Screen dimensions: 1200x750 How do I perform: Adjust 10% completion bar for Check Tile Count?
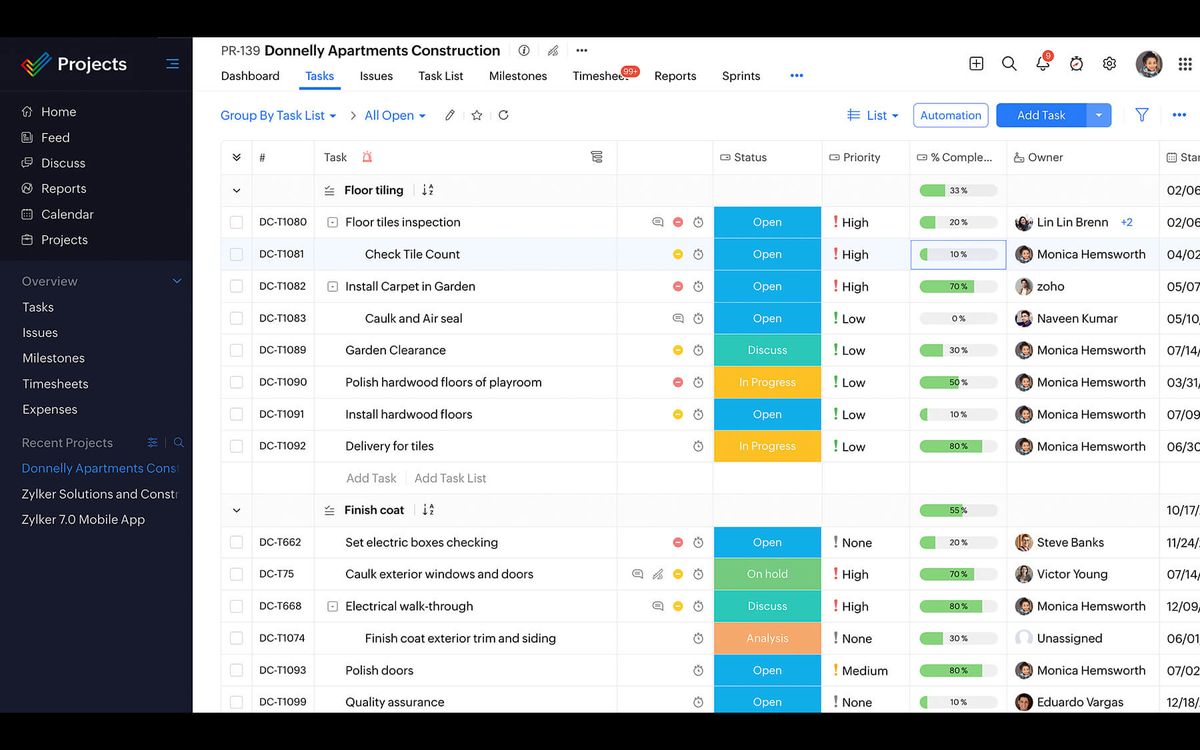[x=958, y=254]
